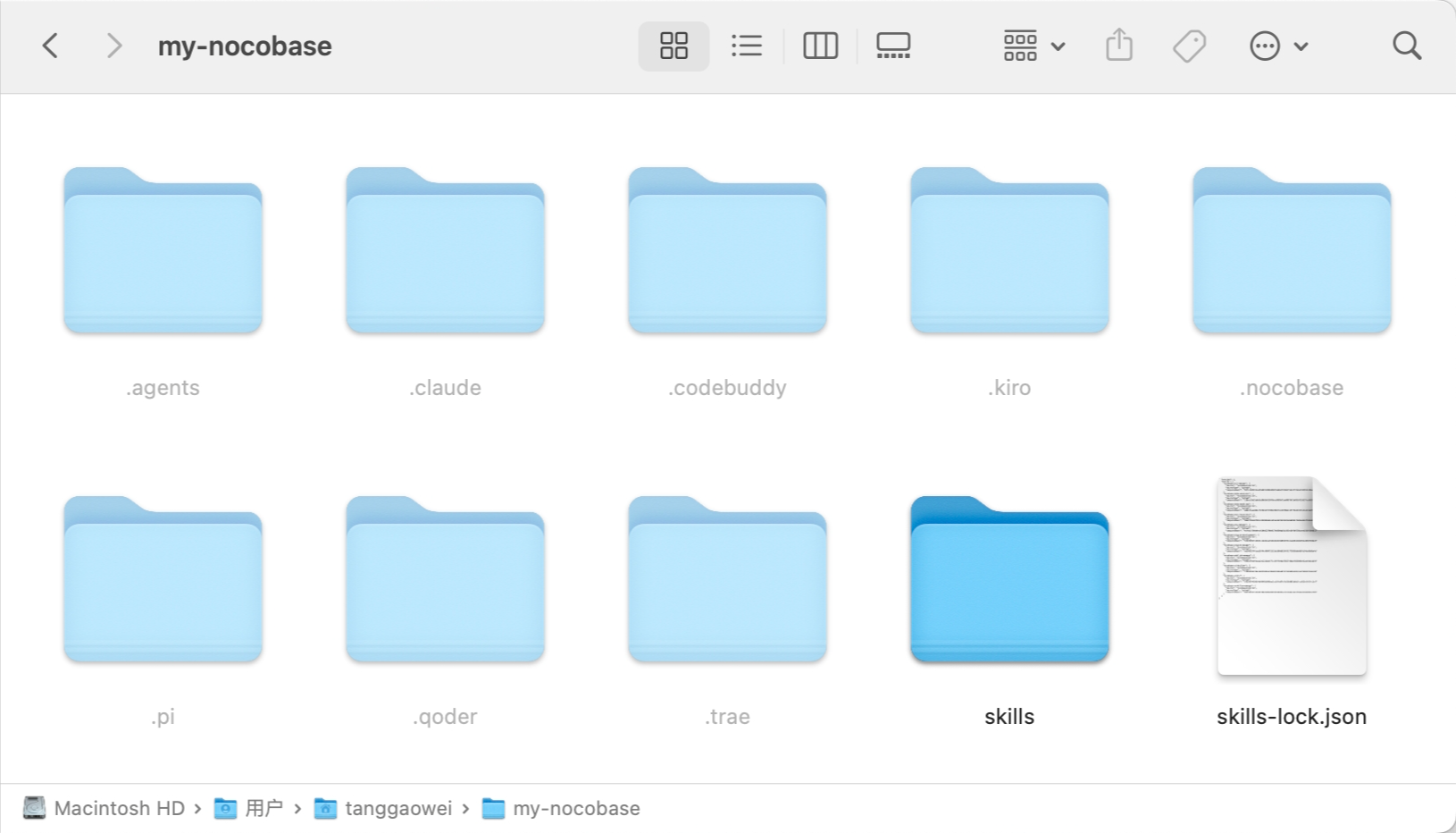Select the .codebuddy folder icon
1456x833 pixels.
(727, 252)
